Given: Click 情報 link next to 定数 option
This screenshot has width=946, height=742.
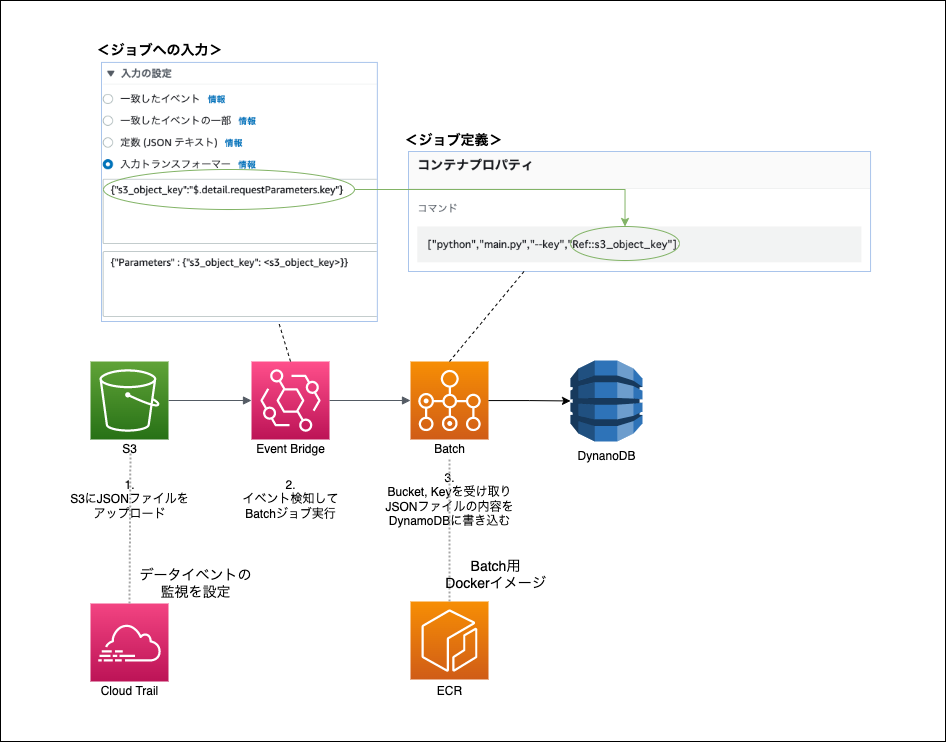Looking at the screenshot, I should (233, 143).
